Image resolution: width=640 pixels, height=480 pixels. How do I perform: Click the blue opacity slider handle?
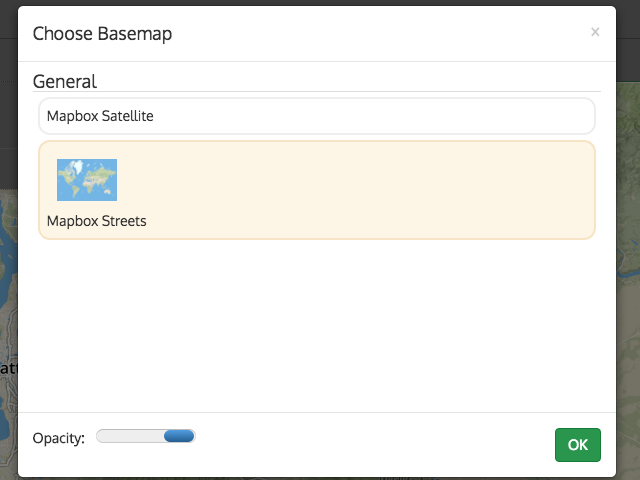[179, 436]
